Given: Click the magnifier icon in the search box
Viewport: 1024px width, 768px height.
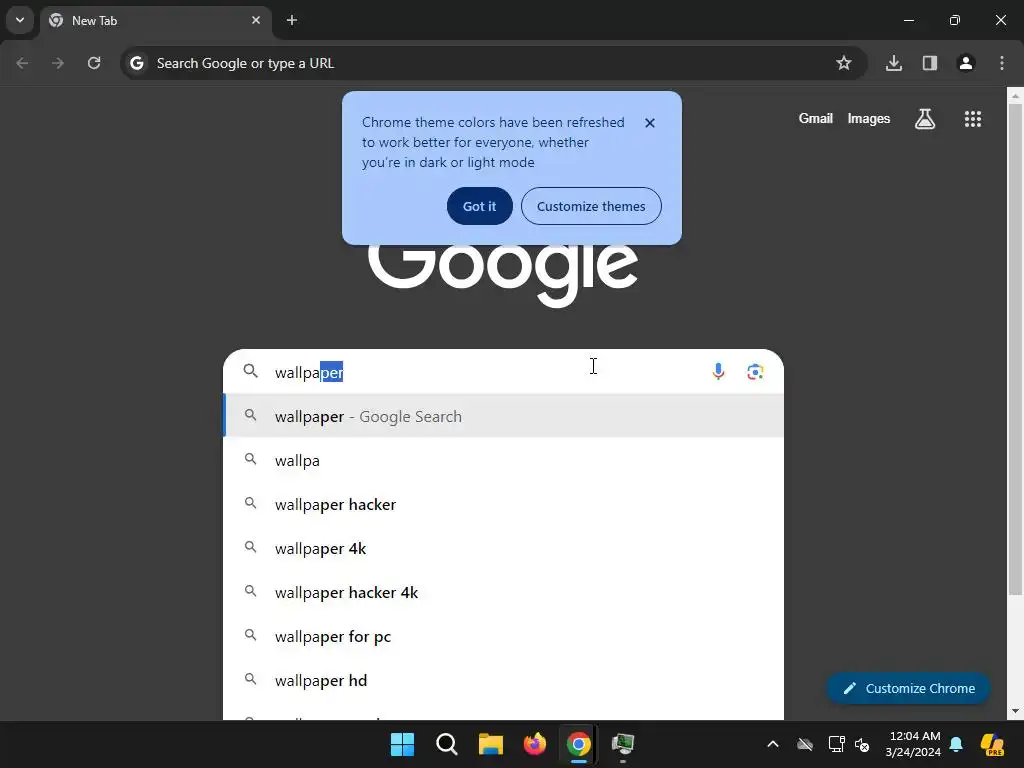Looking at the screenshot, I should point(251,372).
